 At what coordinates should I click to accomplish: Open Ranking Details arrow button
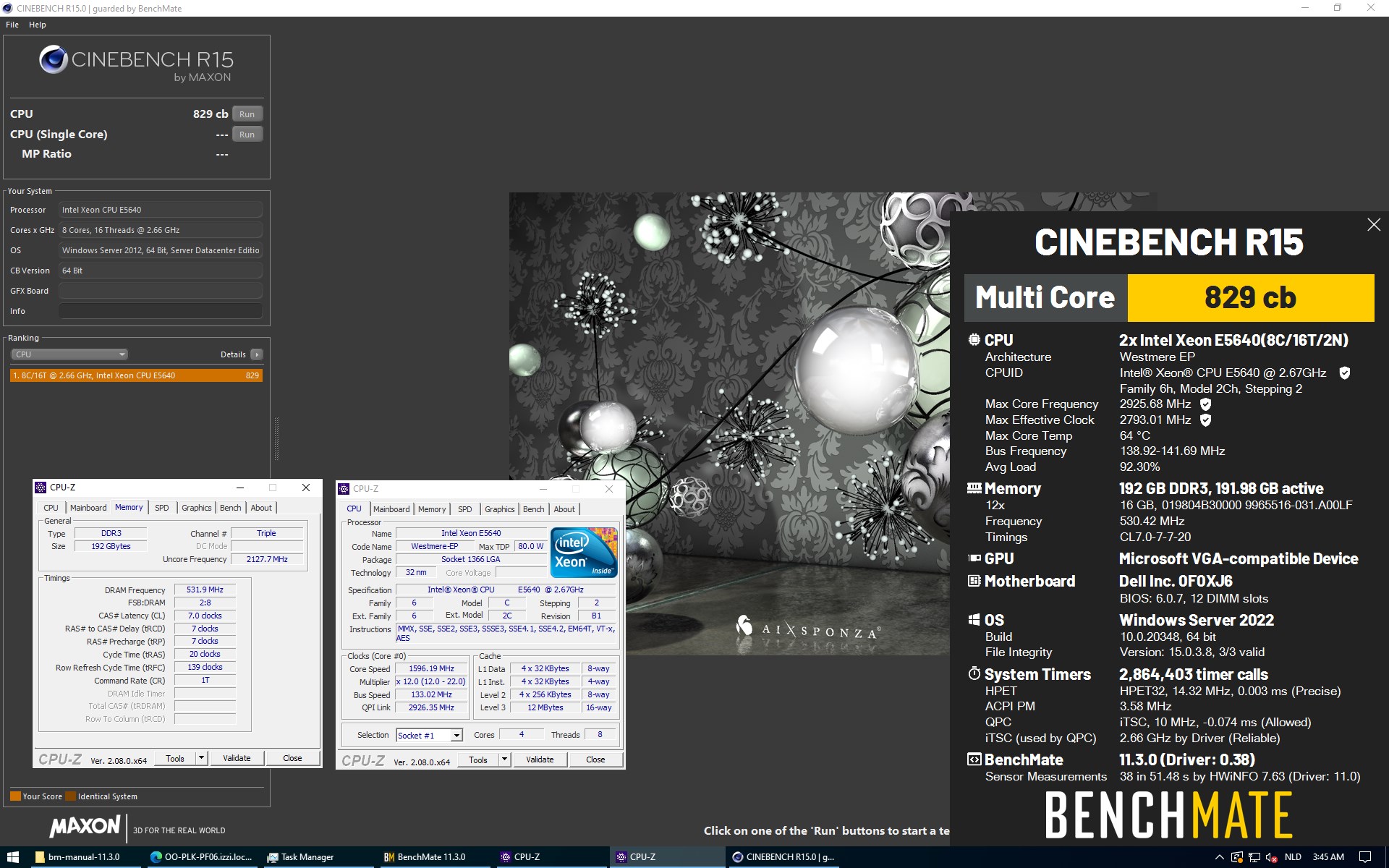click(256, 354)
